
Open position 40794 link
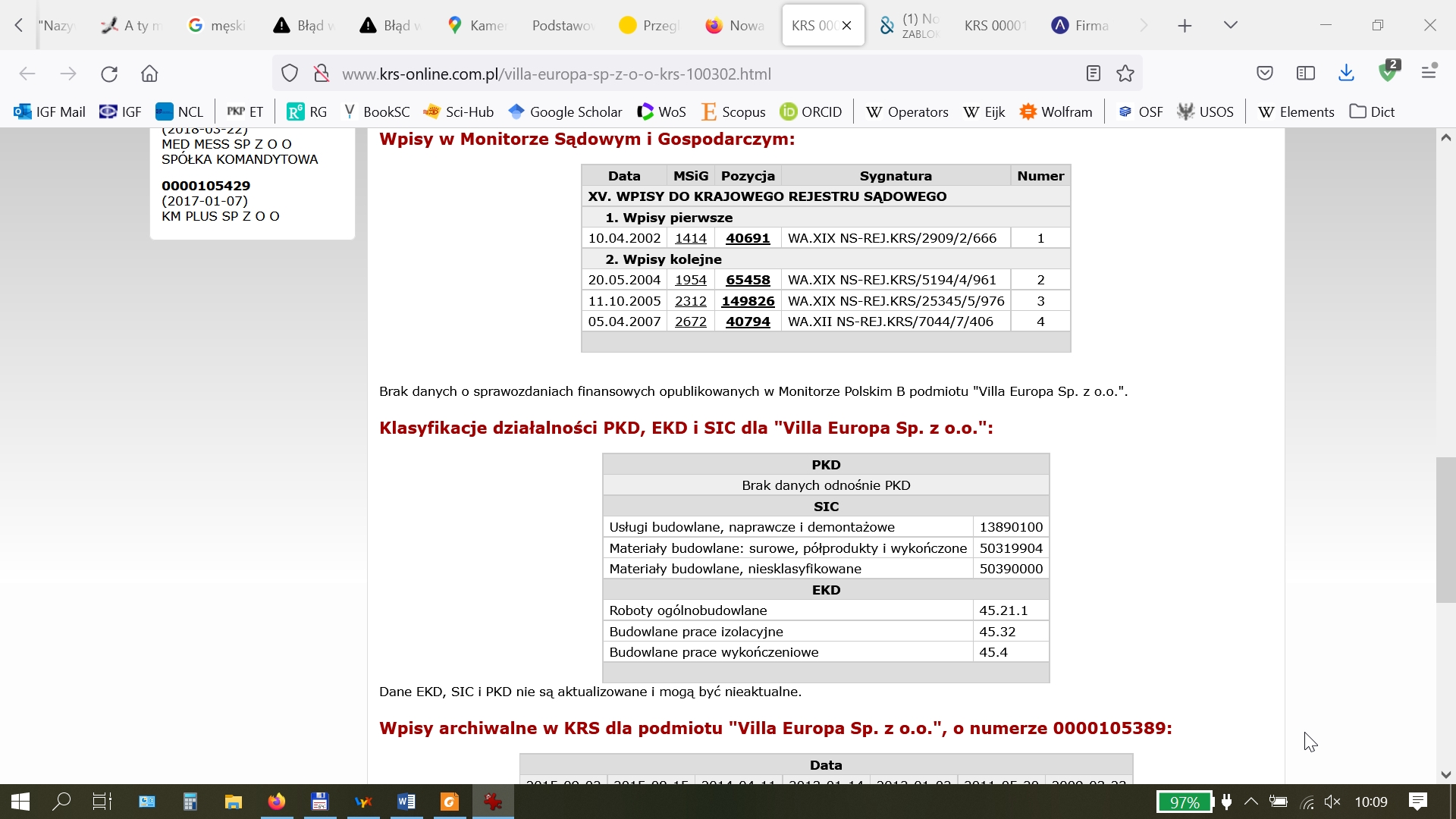(748, 322)
